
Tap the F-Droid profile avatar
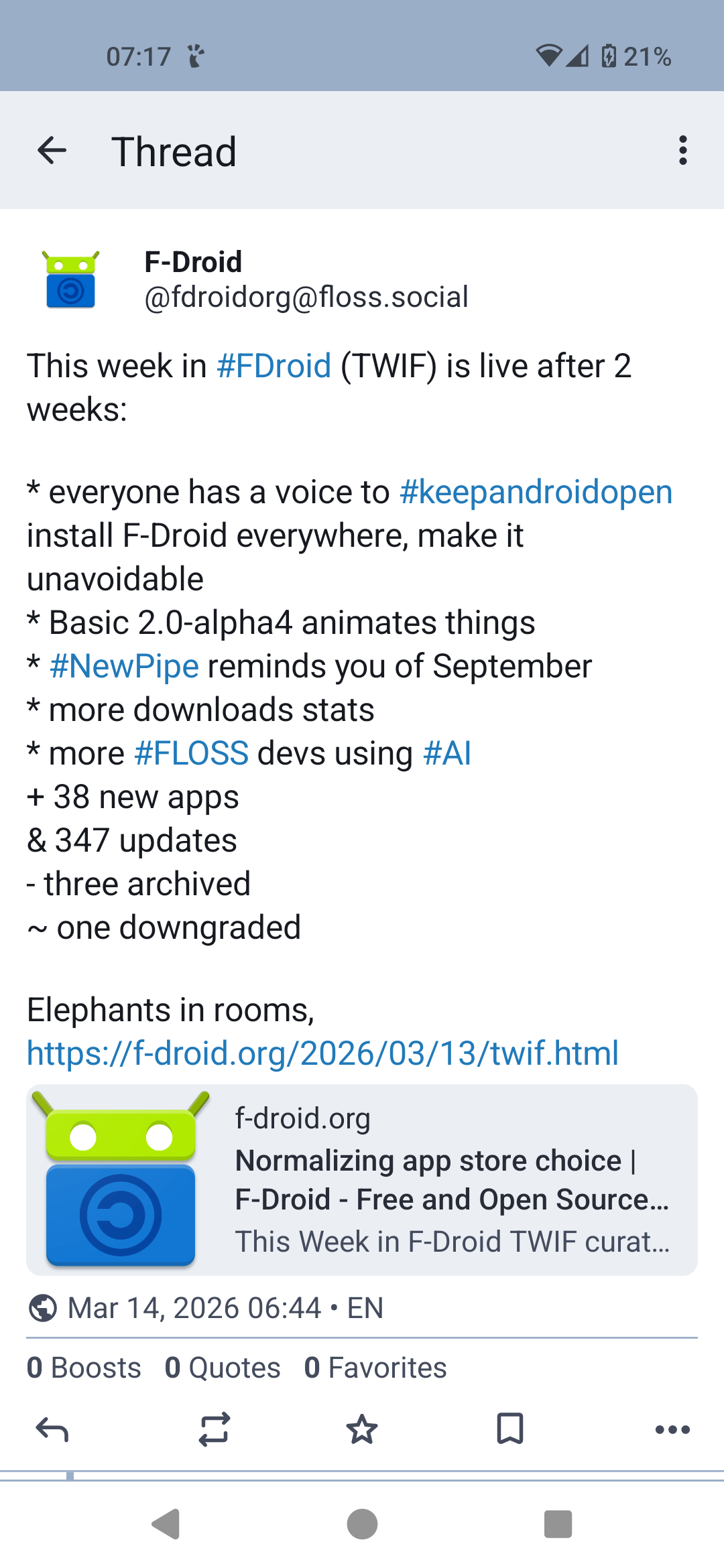click(70, 279)
